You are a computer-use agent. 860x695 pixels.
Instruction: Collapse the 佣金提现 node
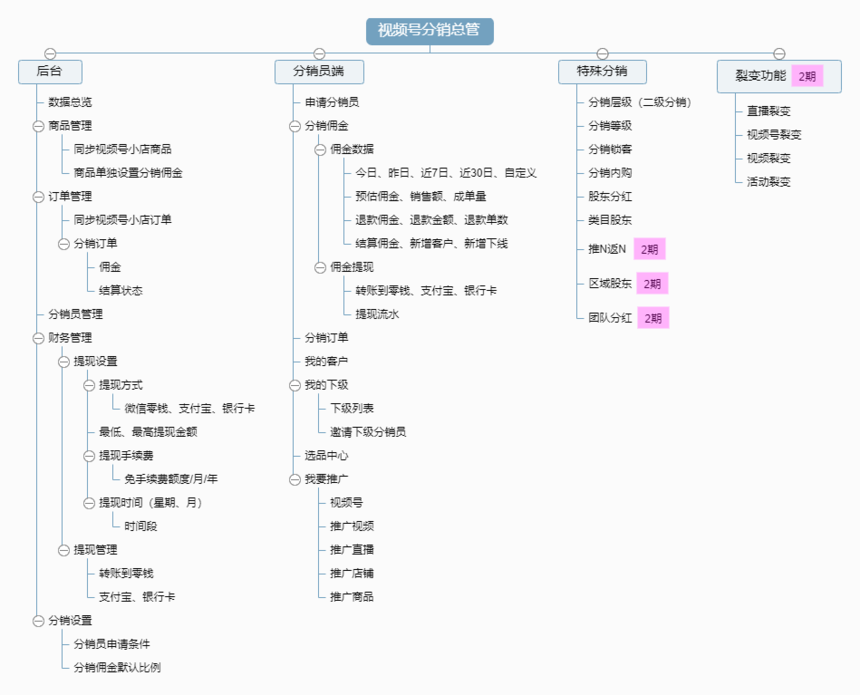tap(320, 268)
